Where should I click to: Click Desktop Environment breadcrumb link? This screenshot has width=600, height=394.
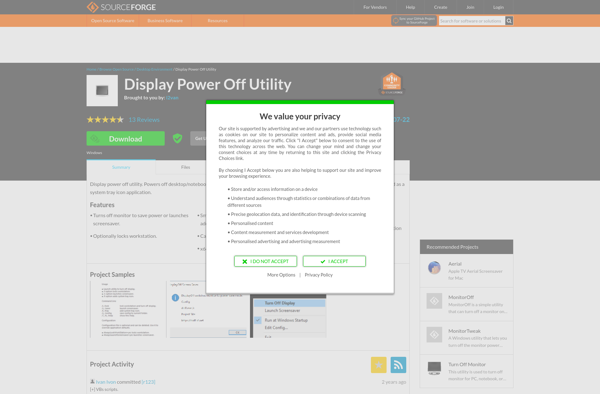[x=154, y=69]
